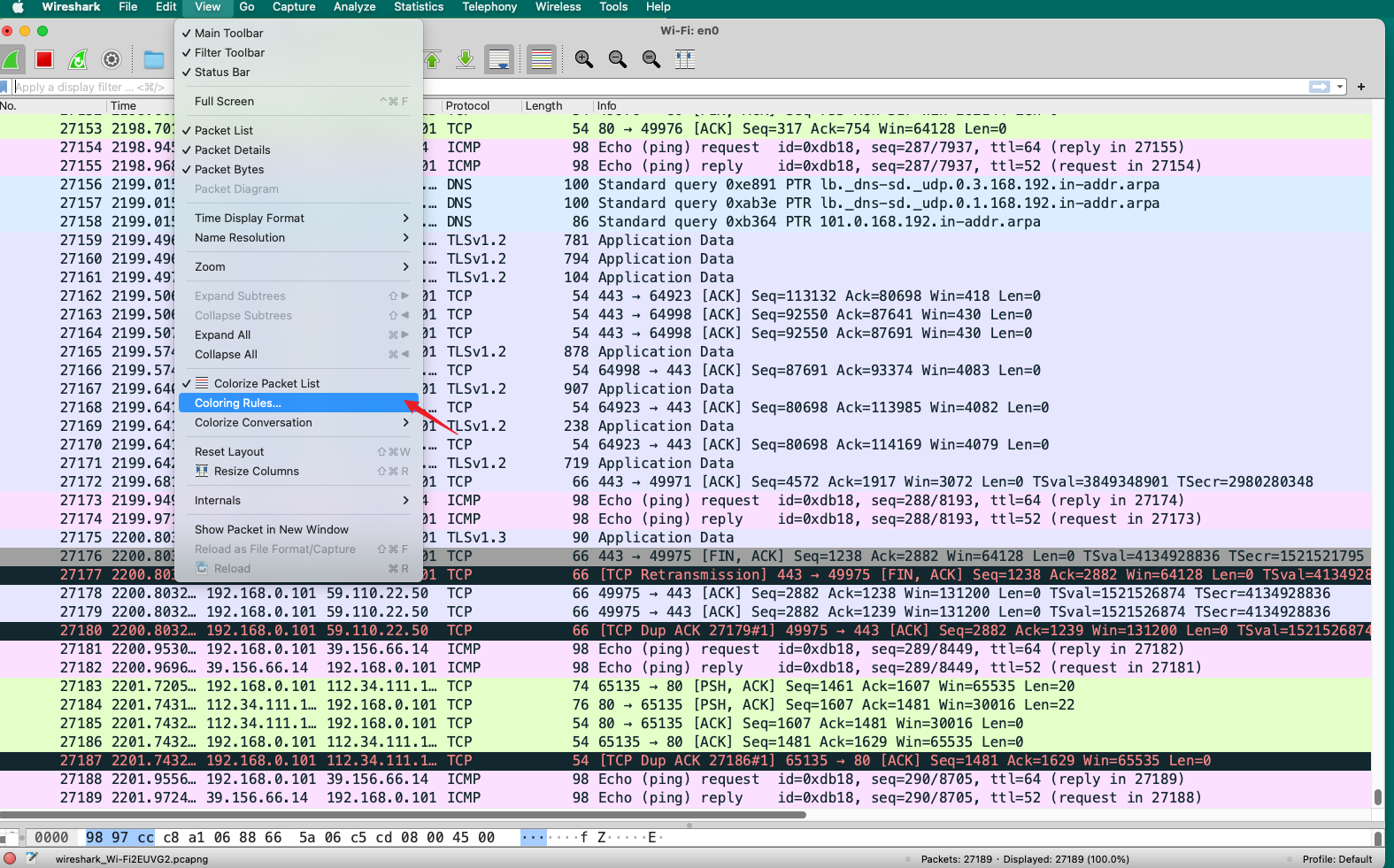Image resolution: width=1394 pixels, height=868 pixels.
Task: Toggle packet list colorization toolbar icon
Action: click(x=542, y=59)
